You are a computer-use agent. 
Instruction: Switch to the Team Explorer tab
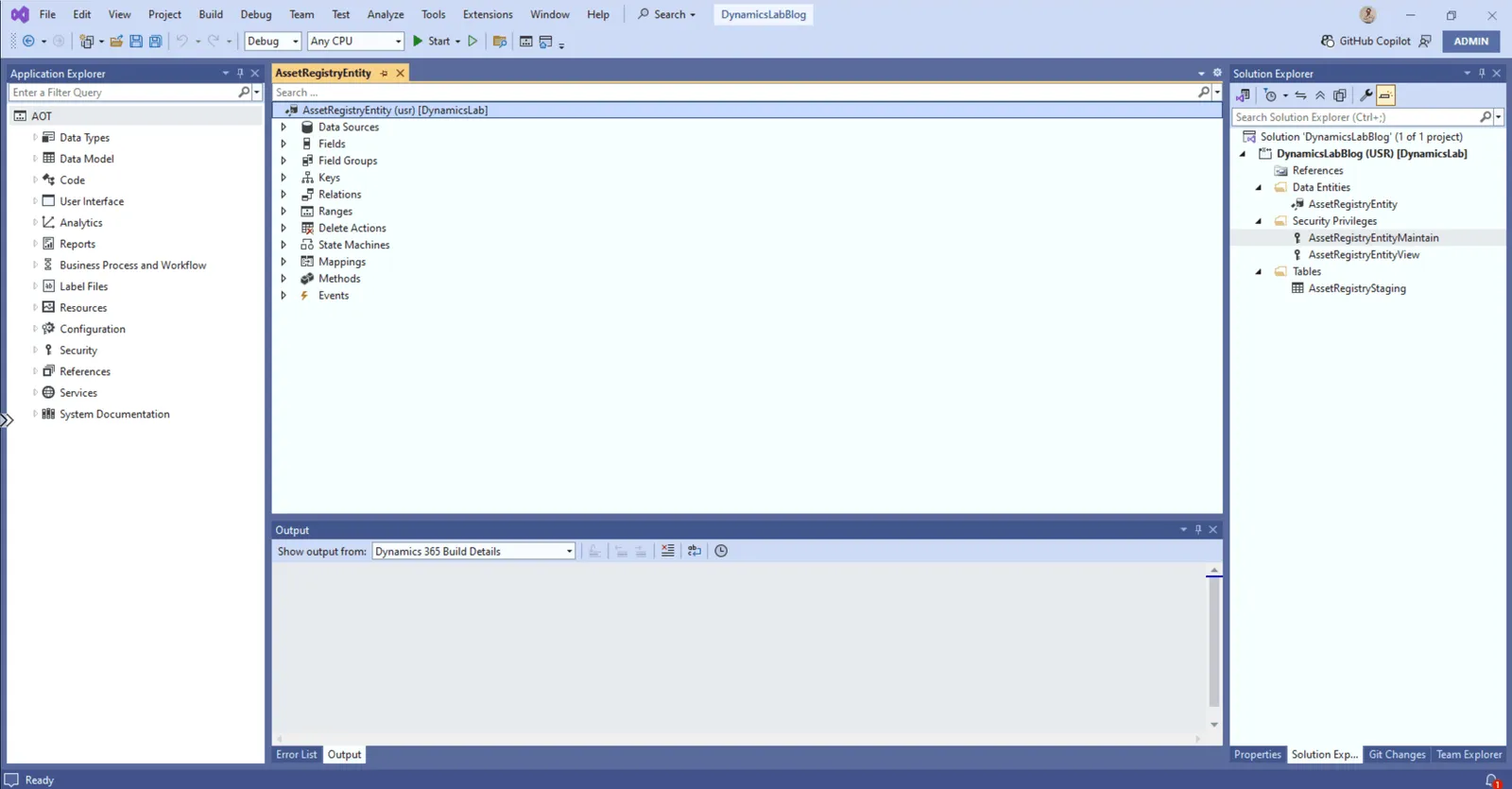point(1469,755)
